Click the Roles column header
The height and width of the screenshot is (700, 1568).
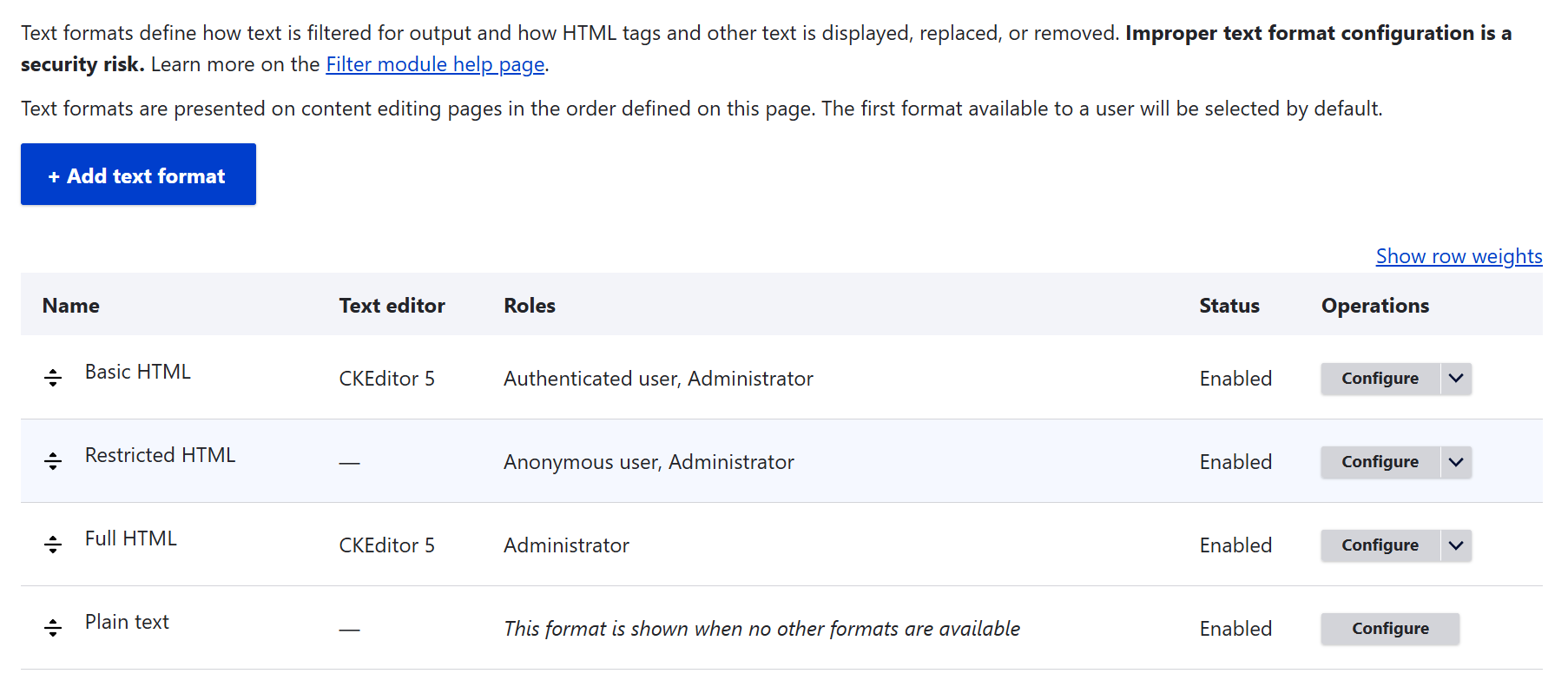pyautogui.click(x=530, y=306)
